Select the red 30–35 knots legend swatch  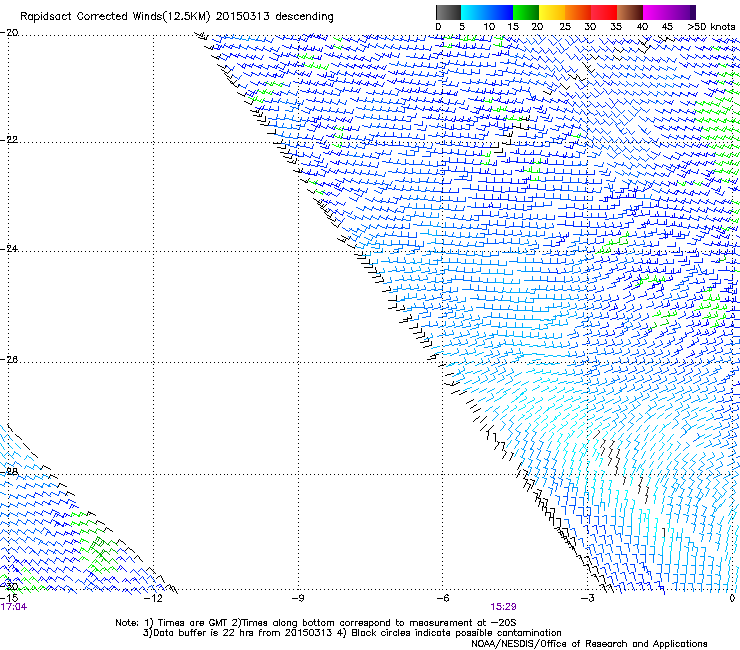point(604,12)
